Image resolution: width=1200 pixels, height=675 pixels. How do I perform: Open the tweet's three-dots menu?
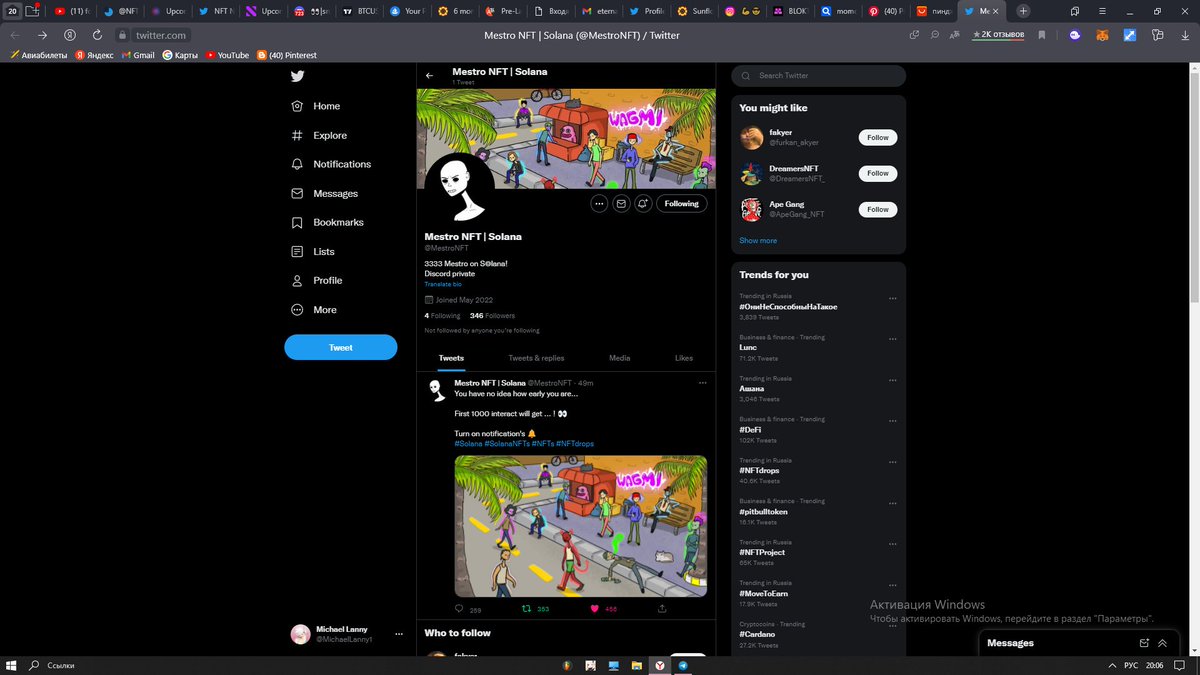(x=702, y=383)
